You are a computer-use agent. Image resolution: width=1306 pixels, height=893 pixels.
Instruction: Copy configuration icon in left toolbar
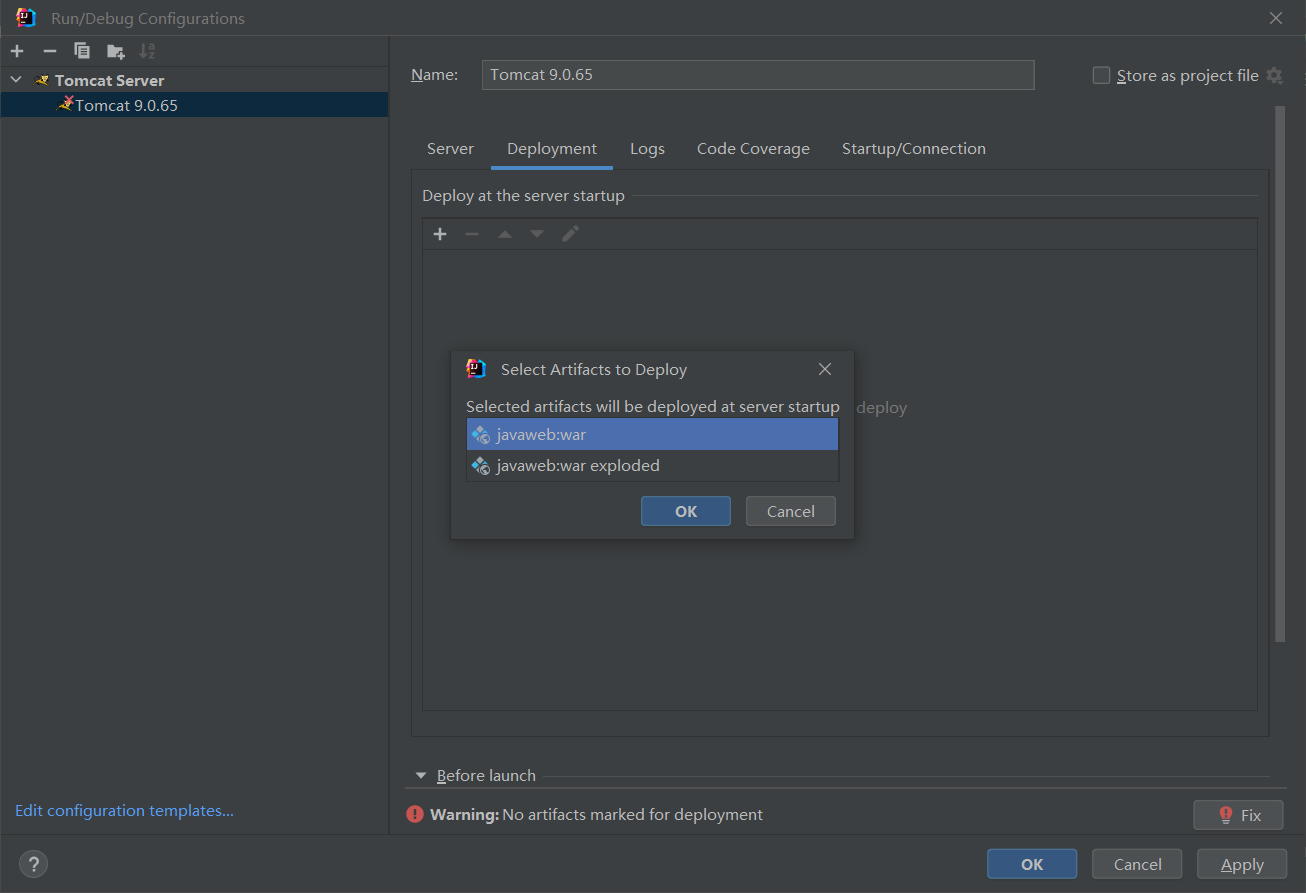(x=82, y=51)
